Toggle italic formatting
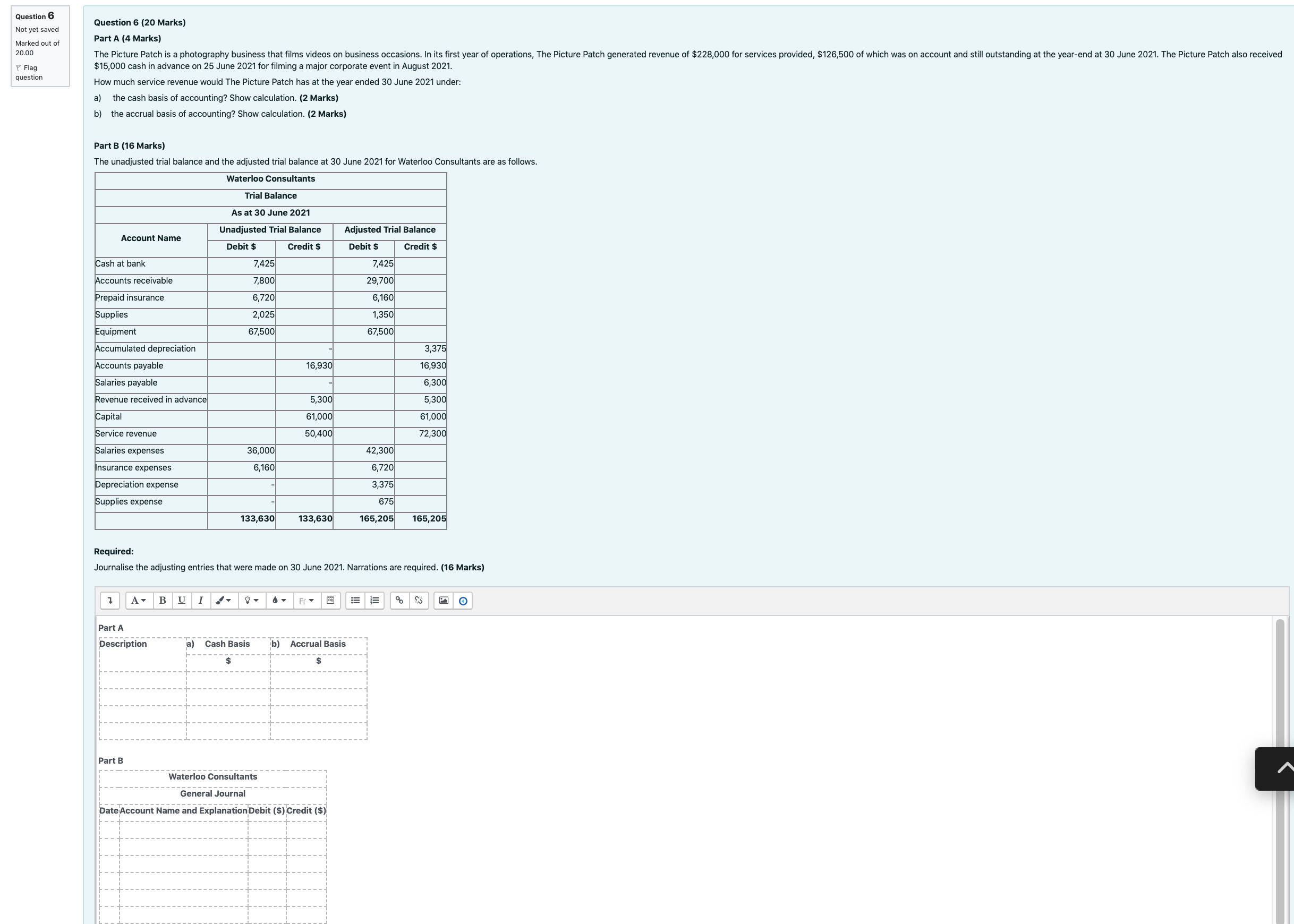Screen dimensions: 1294x924 [200, 600]
